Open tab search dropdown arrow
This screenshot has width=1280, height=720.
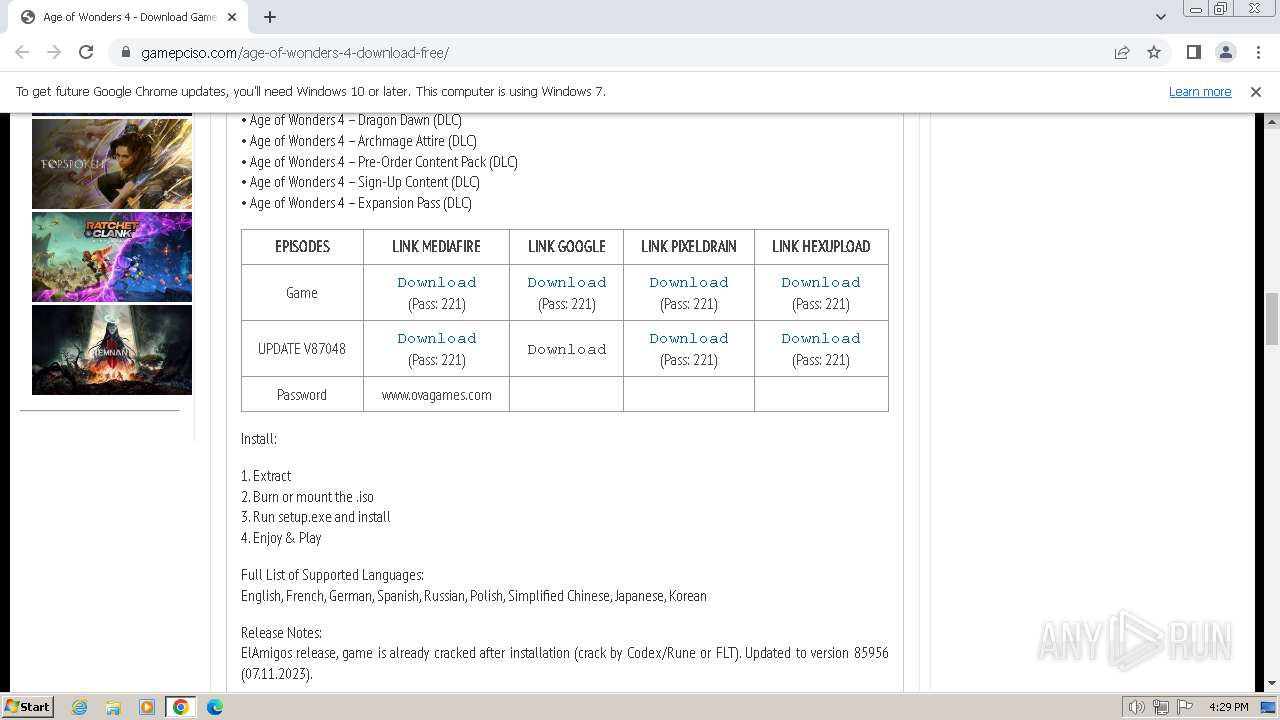point(1160,17)
